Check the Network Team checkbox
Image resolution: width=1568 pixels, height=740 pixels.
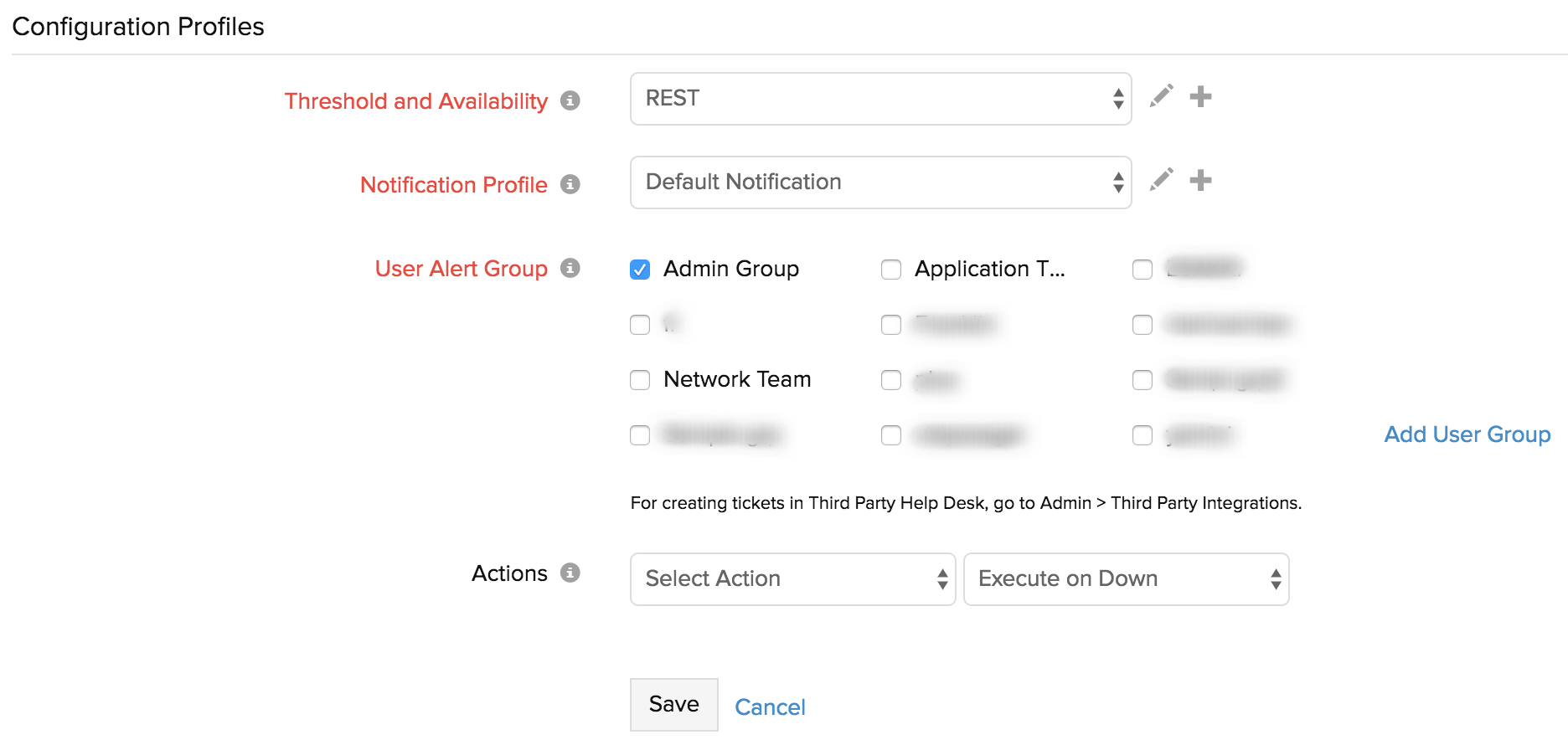click(640, 380)
